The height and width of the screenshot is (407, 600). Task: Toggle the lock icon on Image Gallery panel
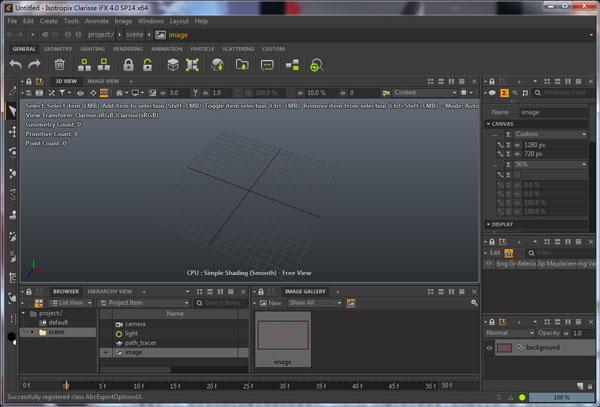[261, 291]
